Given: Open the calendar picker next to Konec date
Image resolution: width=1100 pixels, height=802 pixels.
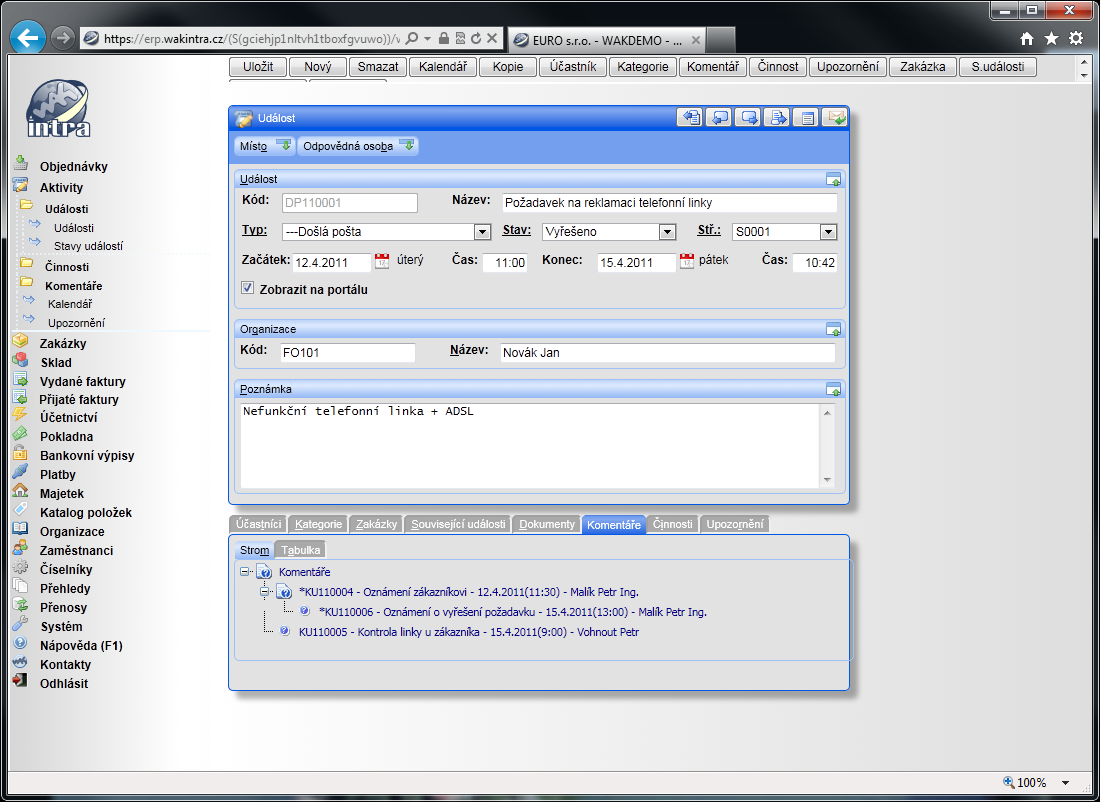Looking at the screenshot, I should pyautogui.click(x=686, y=262).
